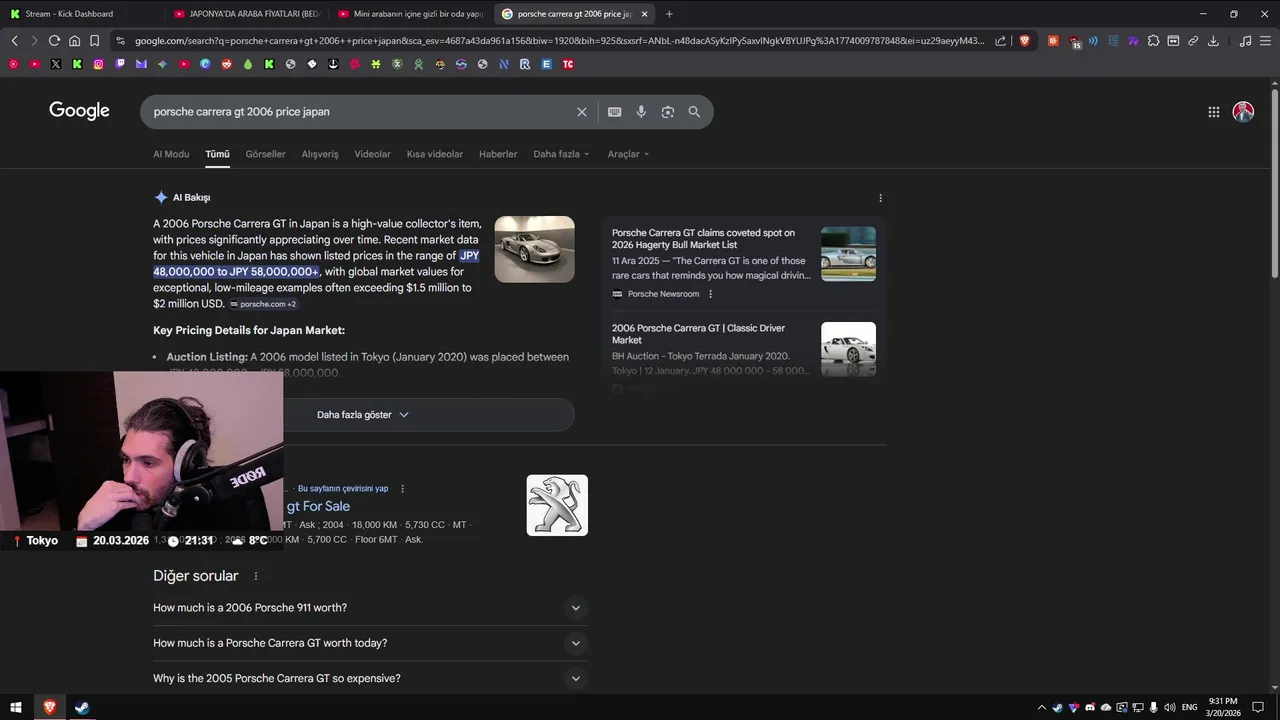Screen dimensions: 1280x720
Task: Open the music note media control
Action: point(1245,41)
